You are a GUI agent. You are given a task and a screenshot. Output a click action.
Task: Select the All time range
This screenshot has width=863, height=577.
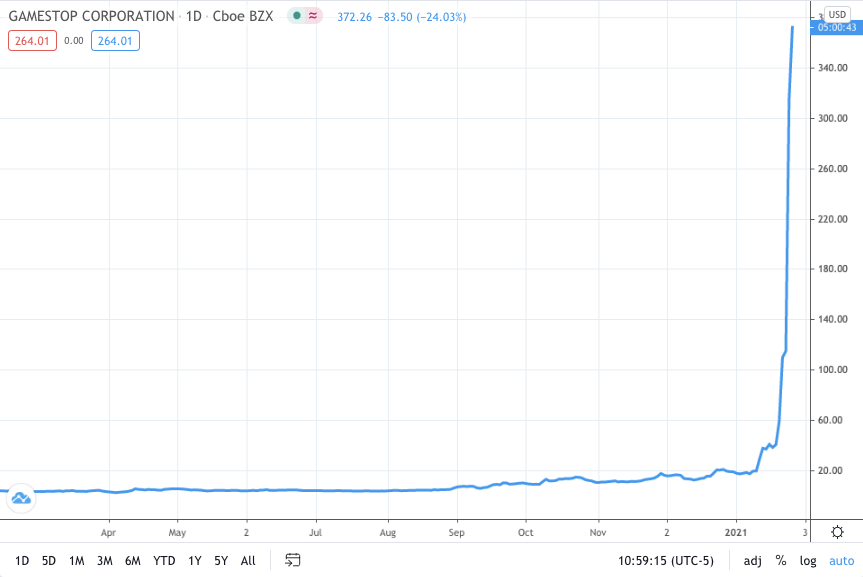[x=248, y=561]
